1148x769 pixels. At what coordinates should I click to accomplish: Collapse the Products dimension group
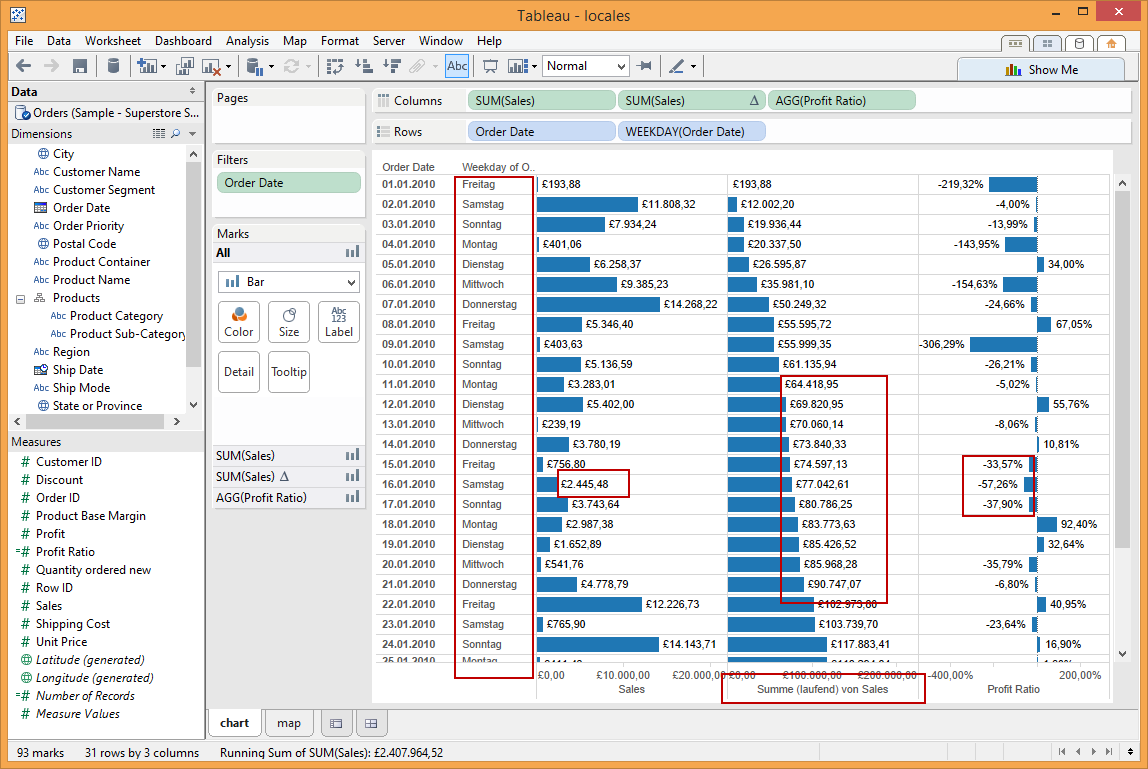click(x=20, y=297)
